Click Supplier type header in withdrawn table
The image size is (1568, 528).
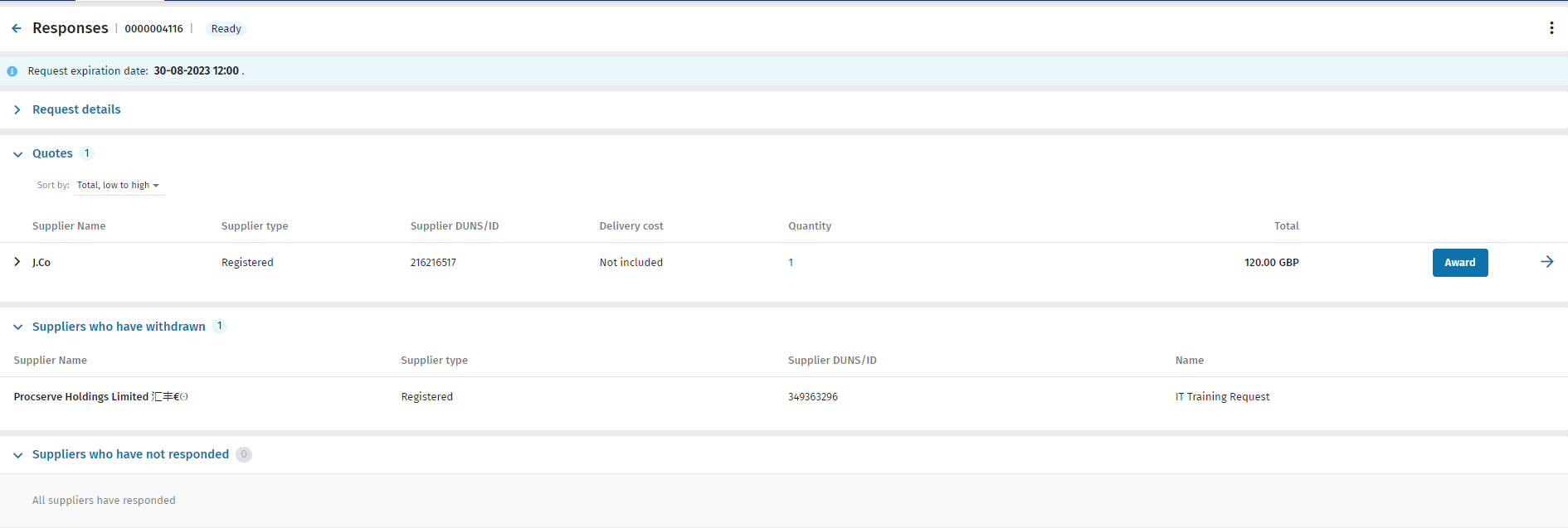pyautogui.click(x=434, y=361)
